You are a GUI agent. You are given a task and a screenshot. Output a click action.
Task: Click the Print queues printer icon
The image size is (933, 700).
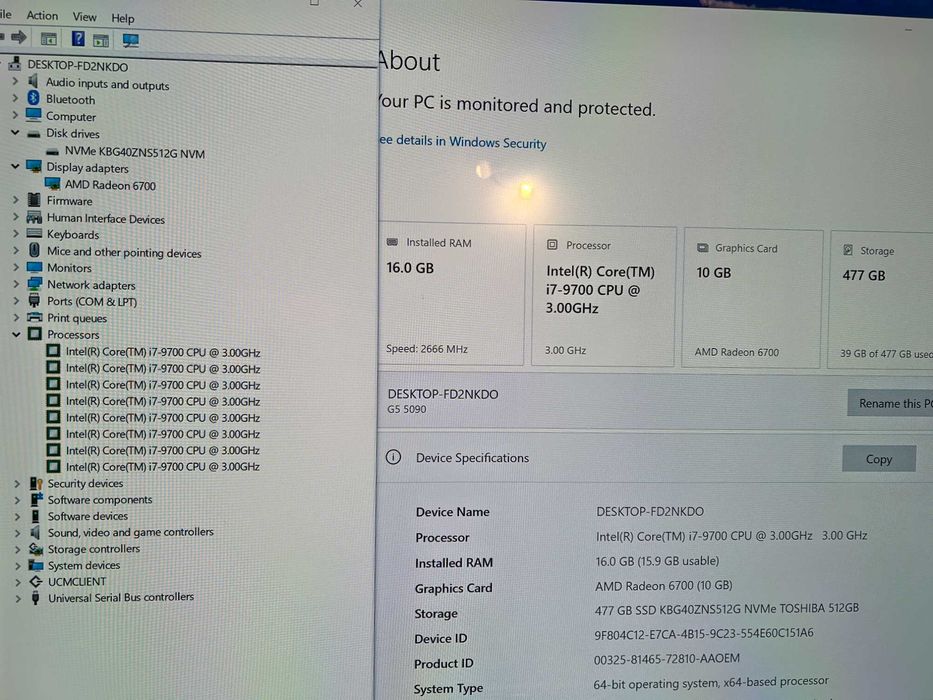(x=35, y=317)
